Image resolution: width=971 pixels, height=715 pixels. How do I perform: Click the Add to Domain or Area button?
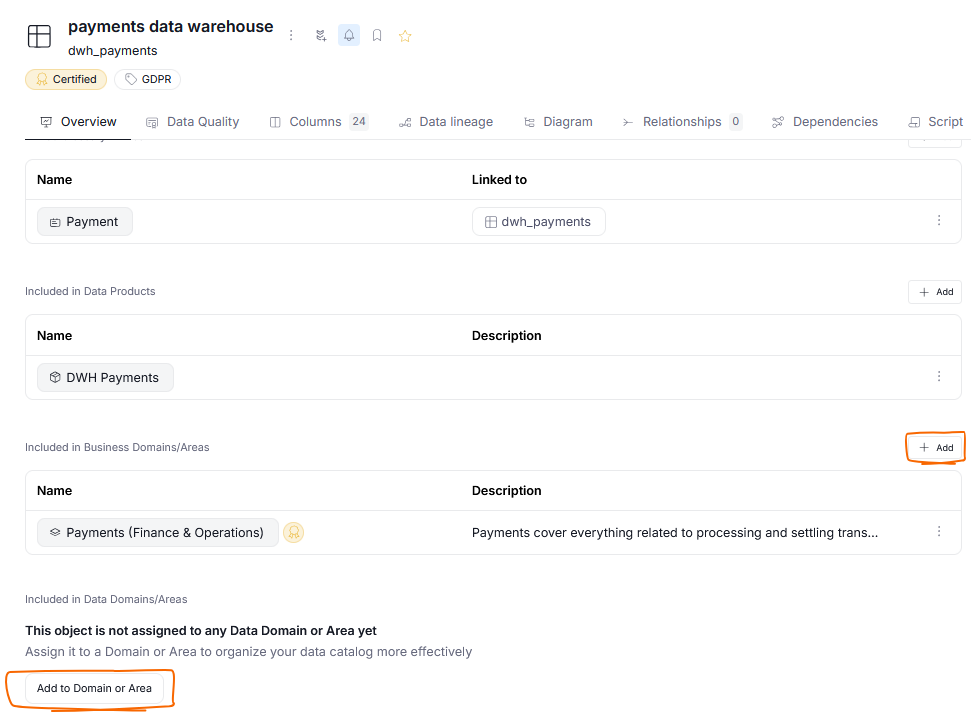(94, 688)
